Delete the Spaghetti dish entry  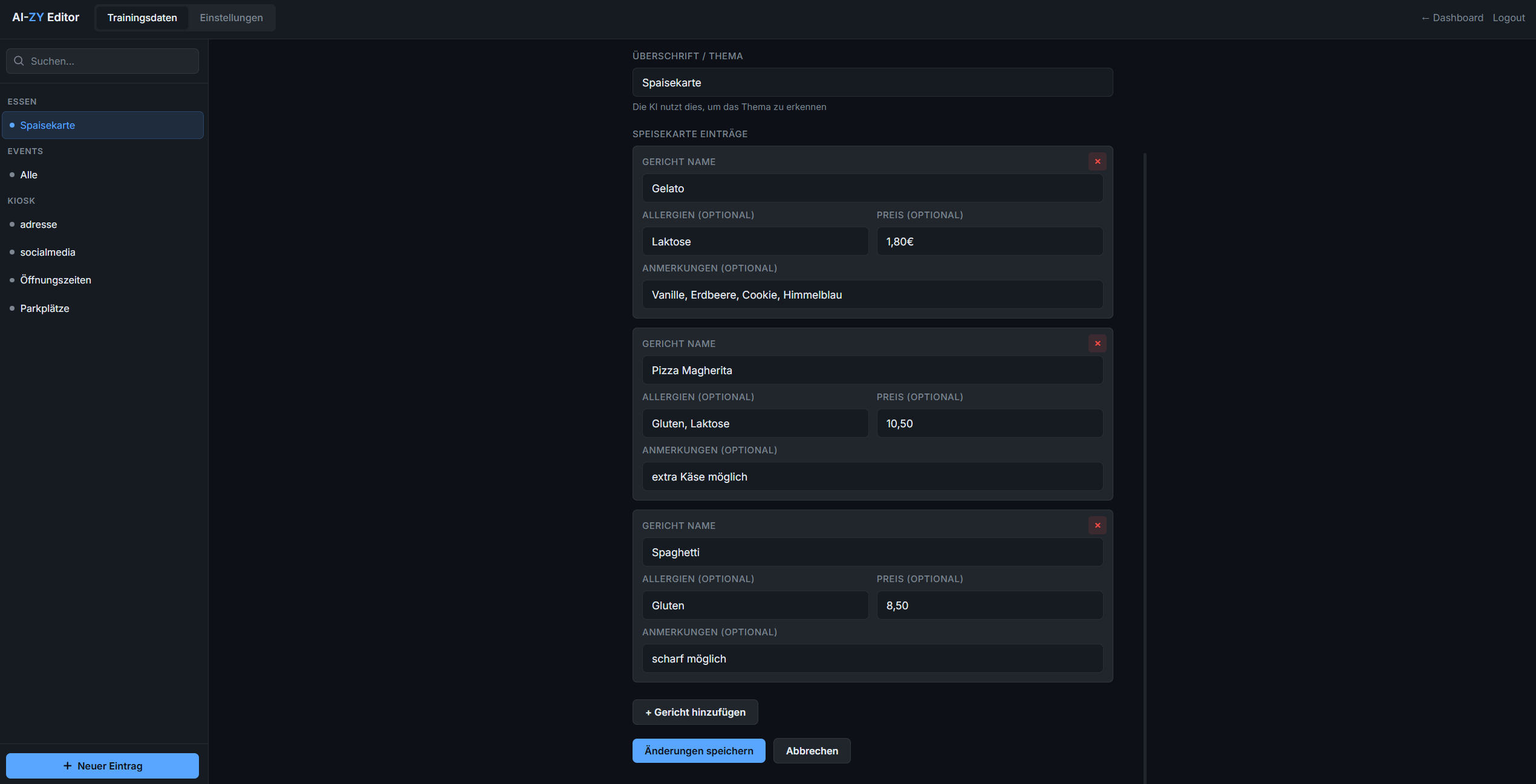(1097, 525)
